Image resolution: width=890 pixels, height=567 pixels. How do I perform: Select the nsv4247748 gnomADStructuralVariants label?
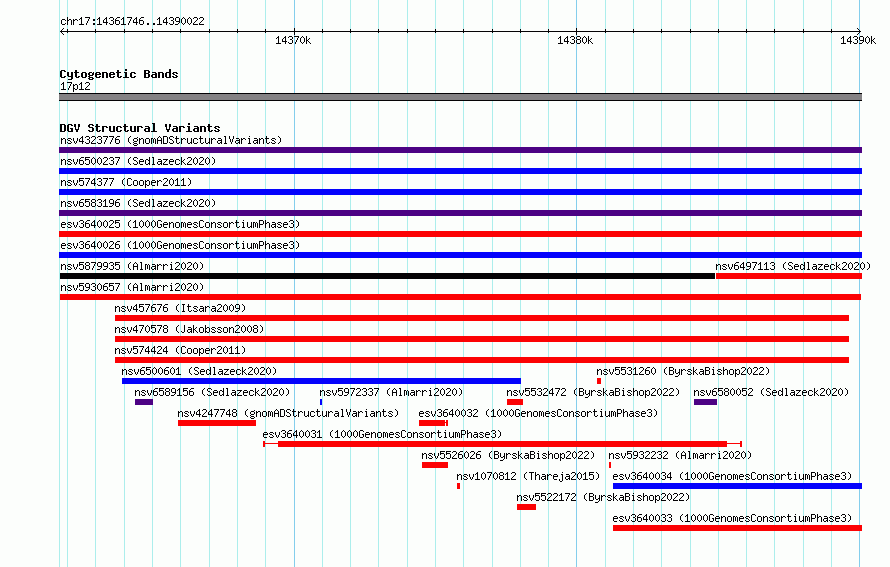pyautogui.click(x=288, y=413)
